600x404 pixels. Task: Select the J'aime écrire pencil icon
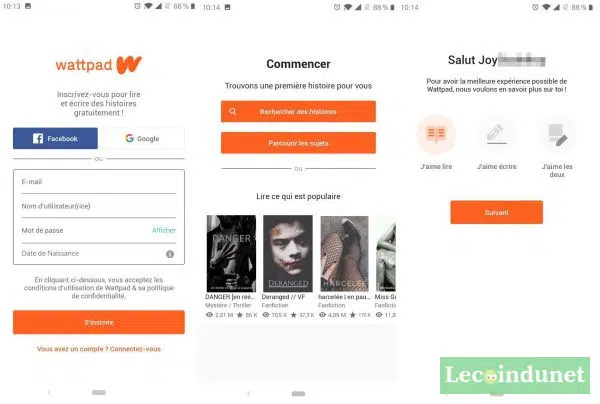496,134
